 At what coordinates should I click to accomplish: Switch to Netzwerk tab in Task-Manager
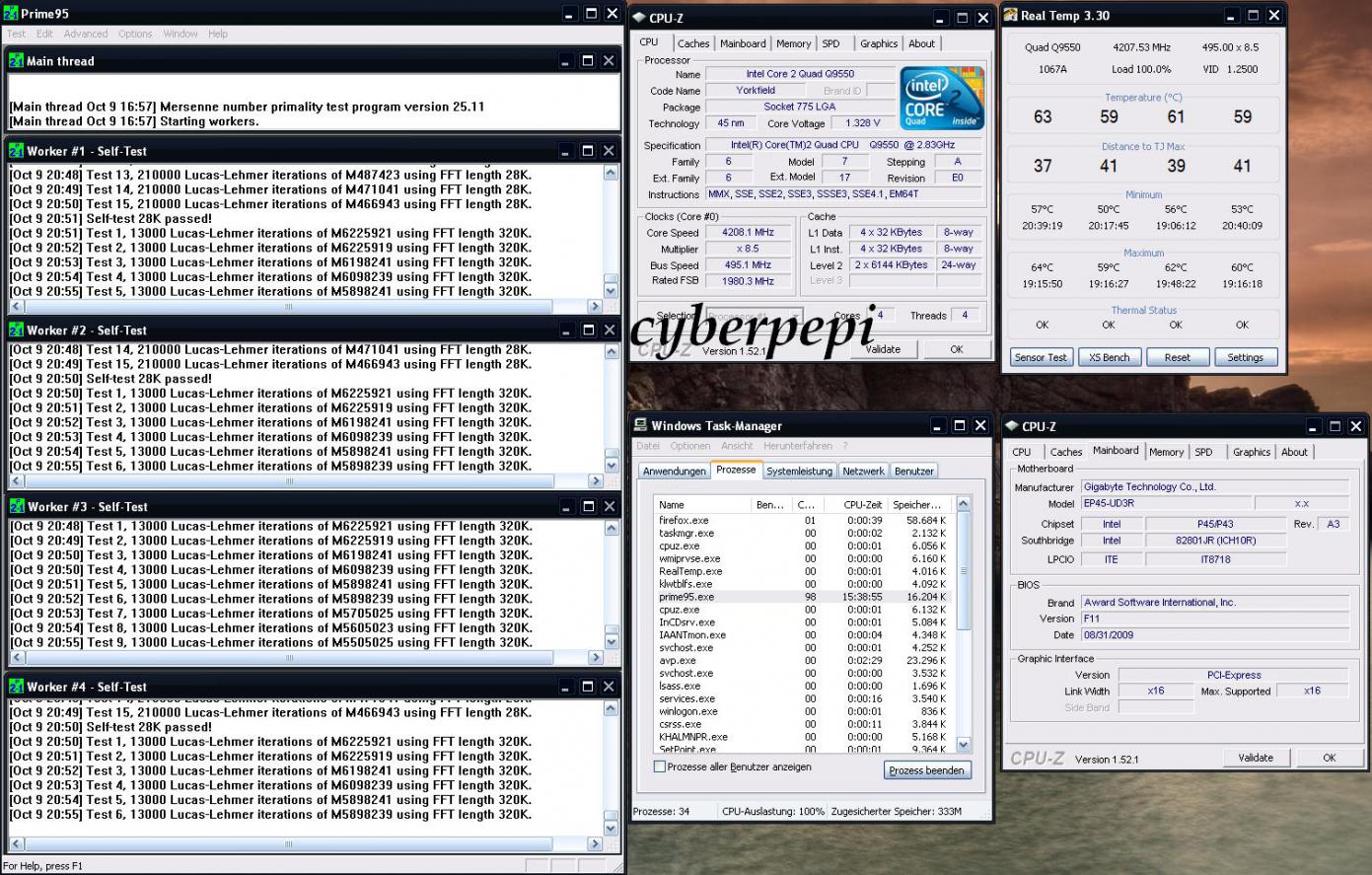coord(863,472)
